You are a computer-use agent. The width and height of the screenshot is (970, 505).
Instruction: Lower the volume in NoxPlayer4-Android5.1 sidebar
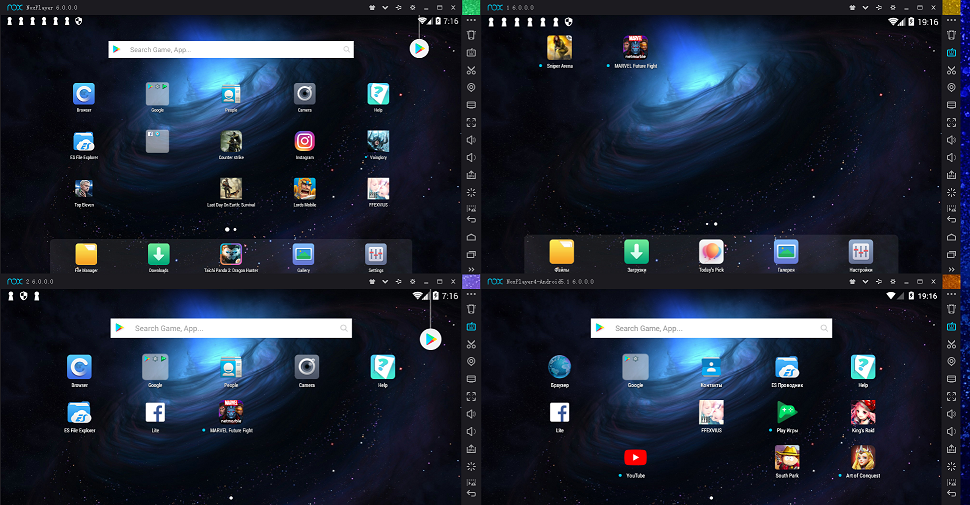[951, 431]
